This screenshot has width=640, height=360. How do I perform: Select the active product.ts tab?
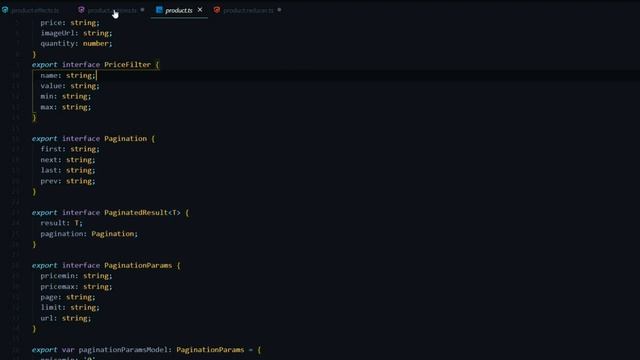point(179,10)
